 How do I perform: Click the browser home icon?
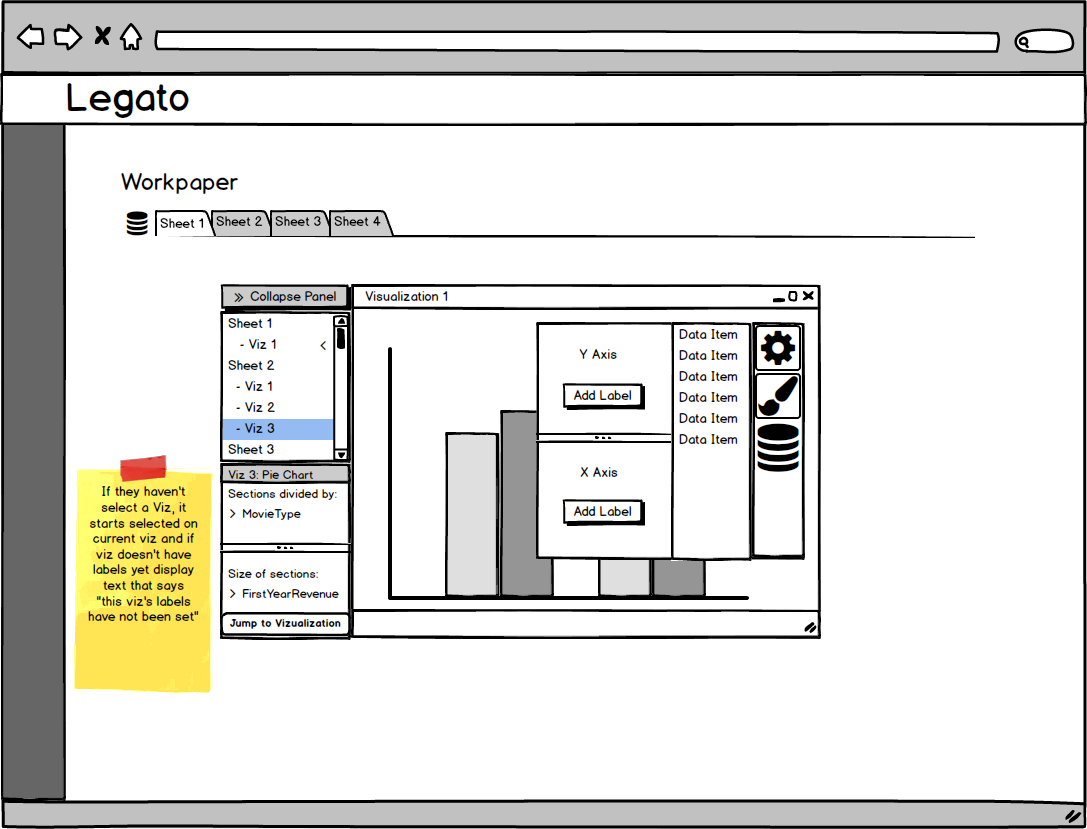[x=130, y=37]
